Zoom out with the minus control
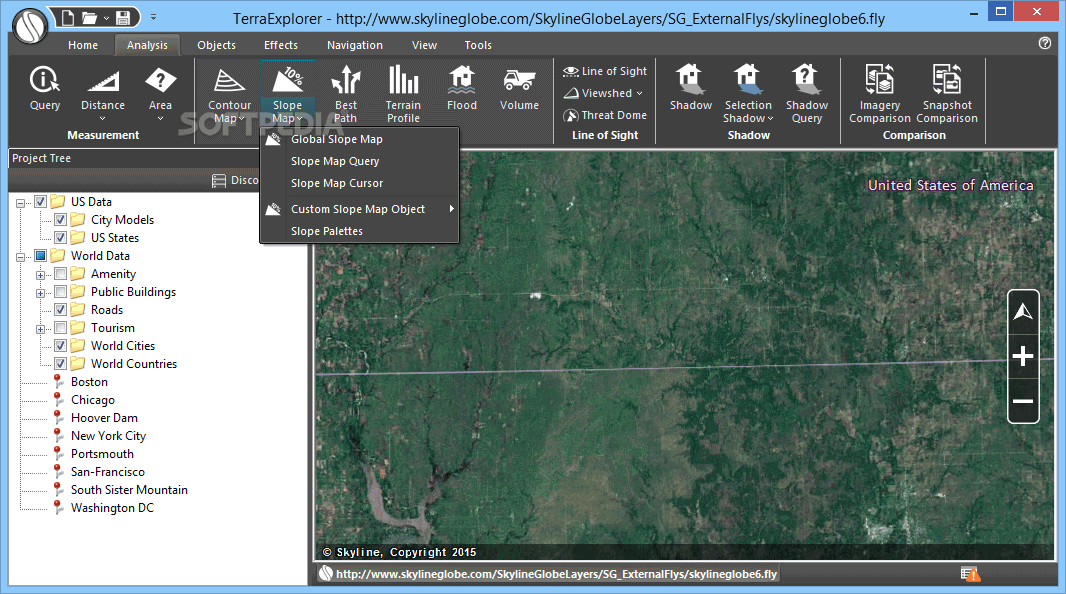 click(1023, 401)
